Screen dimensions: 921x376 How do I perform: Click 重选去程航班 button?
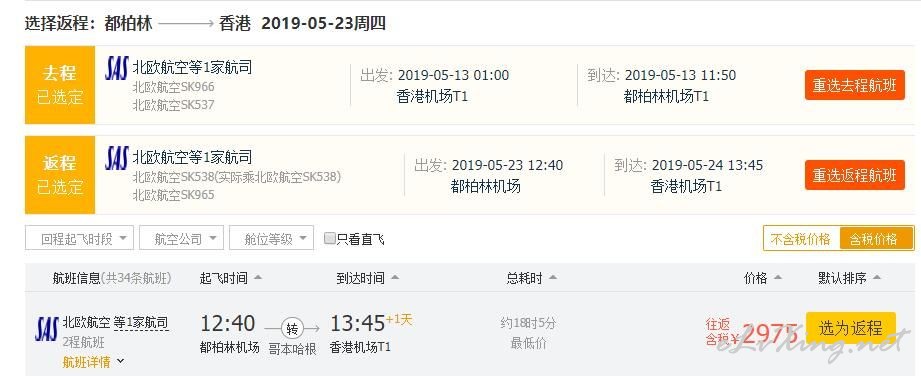[855, 85]
